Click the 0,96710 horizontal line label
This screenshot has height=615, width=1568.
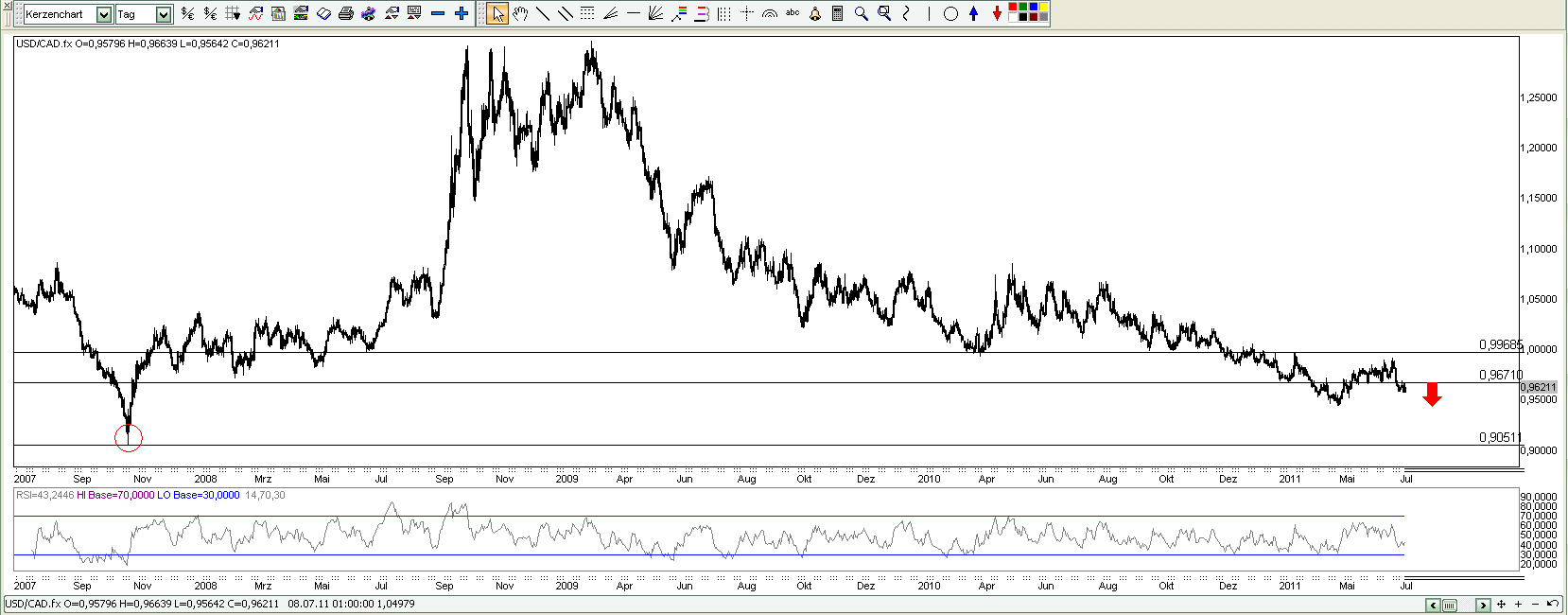tap(1501, 375)
